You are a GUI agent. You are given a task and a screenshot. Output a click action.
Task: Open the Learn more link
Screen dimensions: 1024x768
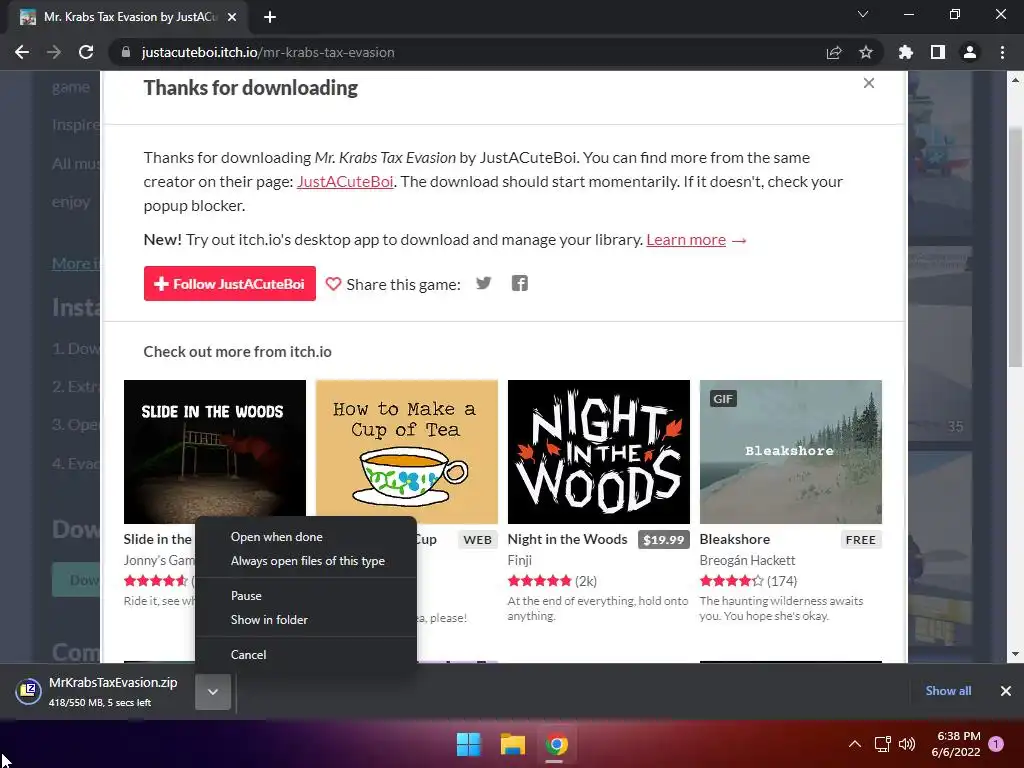coord(686,240)
